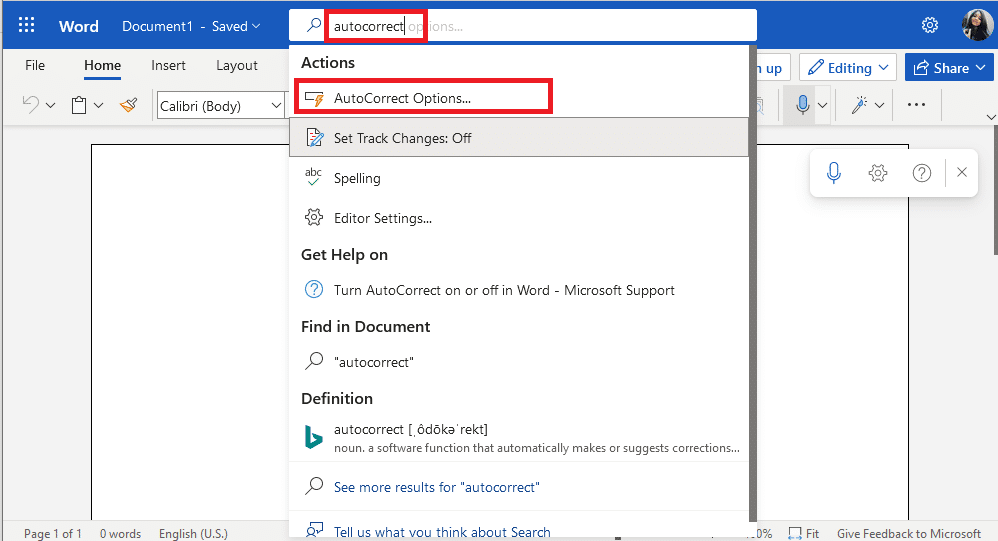Click the document vertical scrollbar
This screenshot has width=998, height=541.
point(995,191)
